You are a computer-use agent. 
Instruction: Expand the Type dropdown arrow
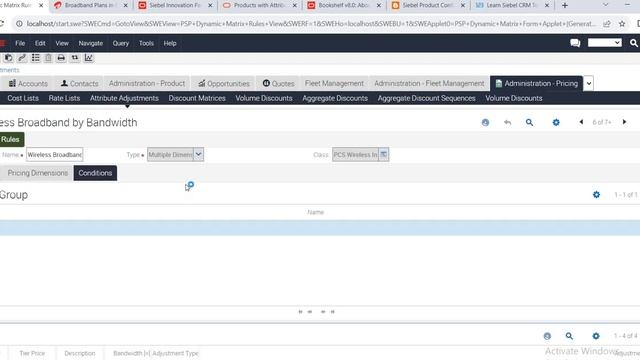198,154
